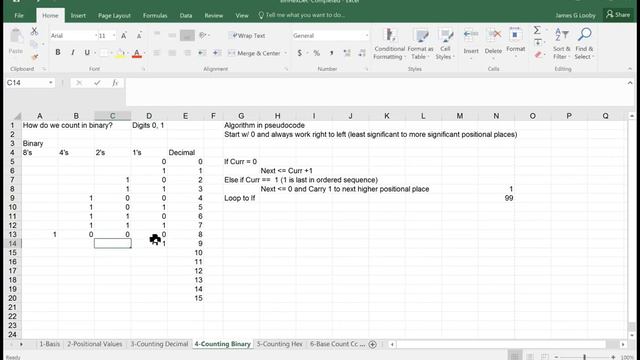Open 2-Positional Values sheet tab
The height and width of the screenshot is (360, 640).
coord(95,344)
